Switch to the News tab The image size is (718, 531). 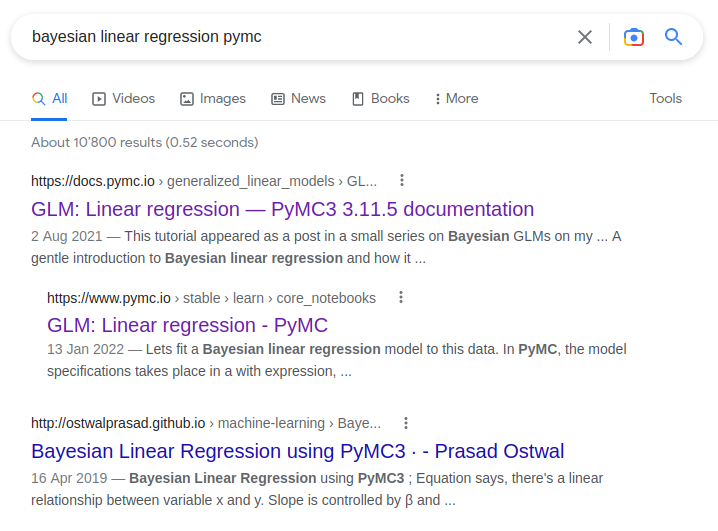pos(299,98)
